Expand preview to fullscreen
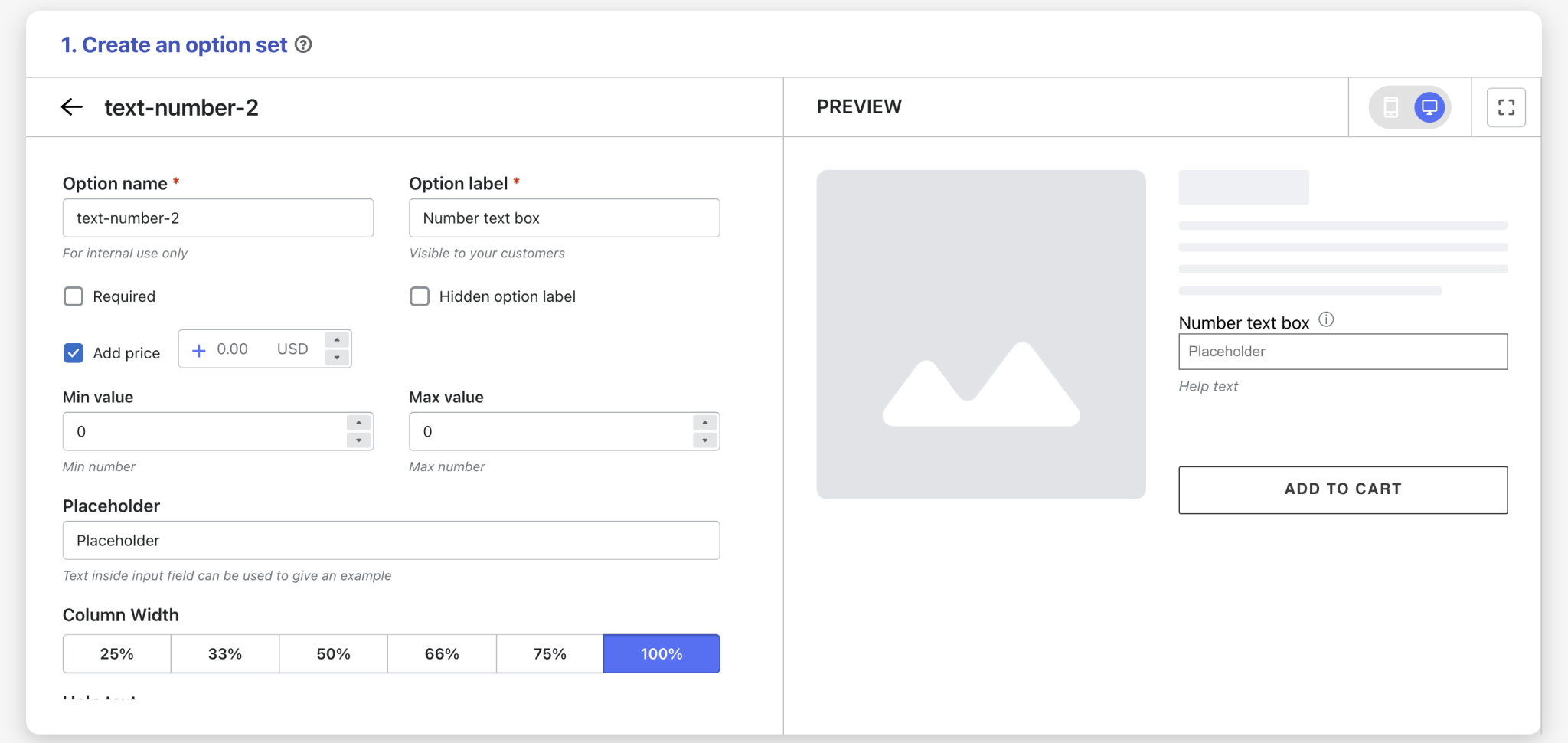Image resolution: width=1568 pixels, height=743 pixels. 1505,107
